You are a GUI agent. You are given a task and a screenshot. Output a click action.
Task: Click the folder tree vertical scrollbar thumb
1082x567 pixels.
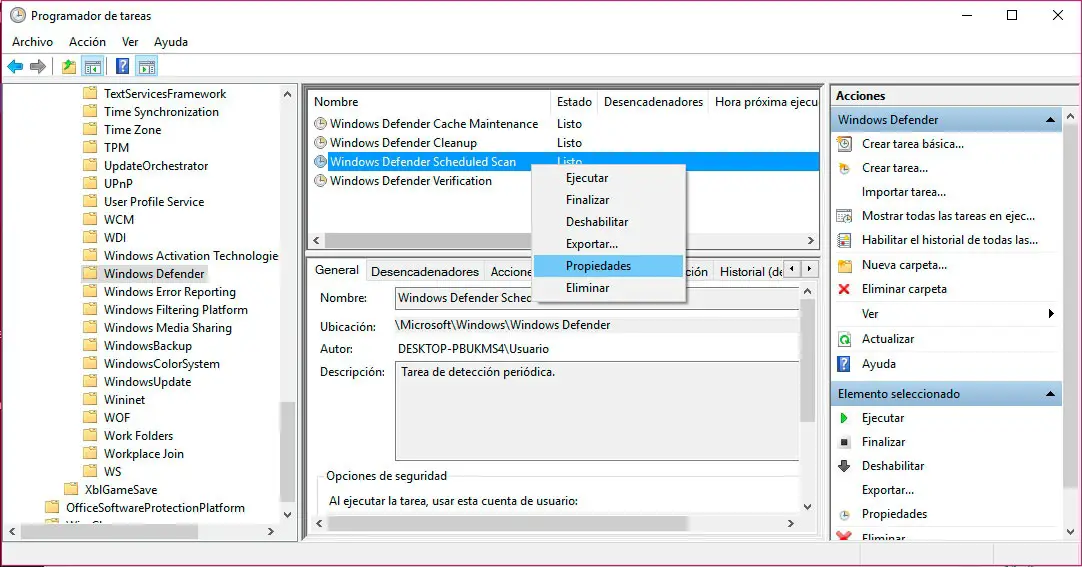(288, 452)
